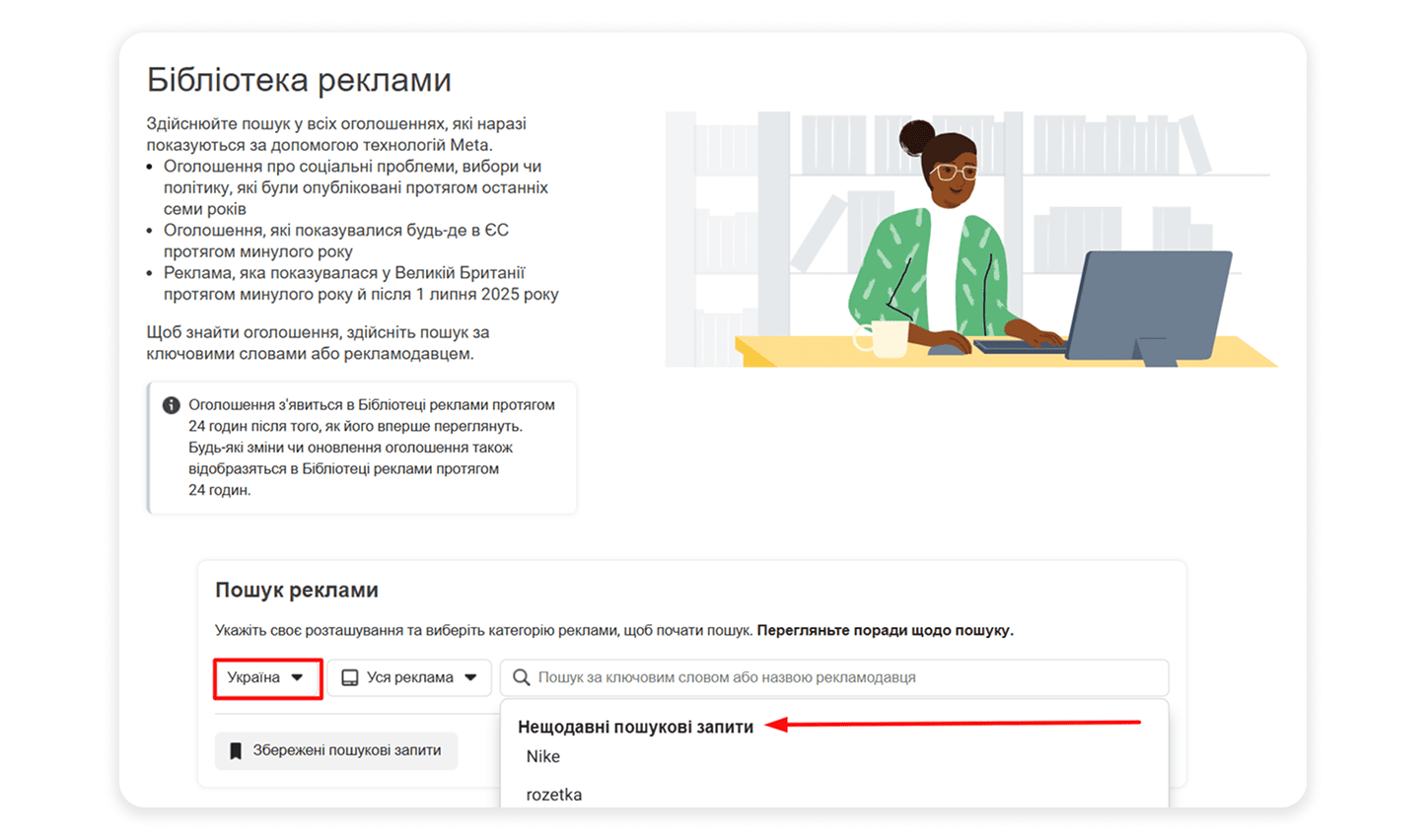1426x840 pixels.
Task: Click the info icon in the notice box
Action: tap(171, 405)
